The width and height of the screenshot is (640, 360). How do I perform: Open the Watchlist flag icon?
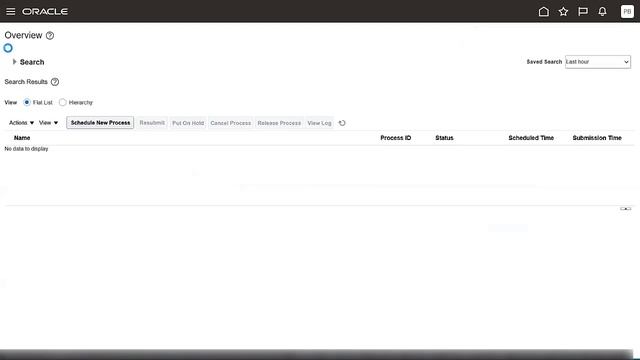583,11
